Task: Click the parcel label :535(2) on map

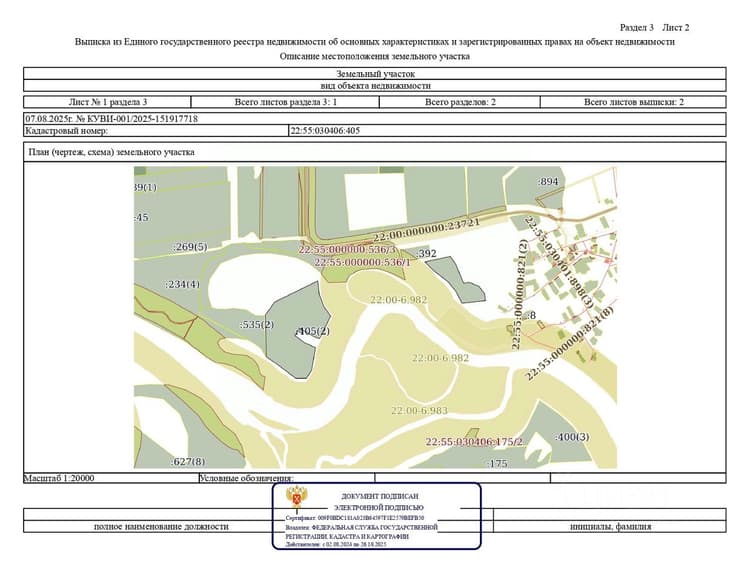Action: coord(257,325)
